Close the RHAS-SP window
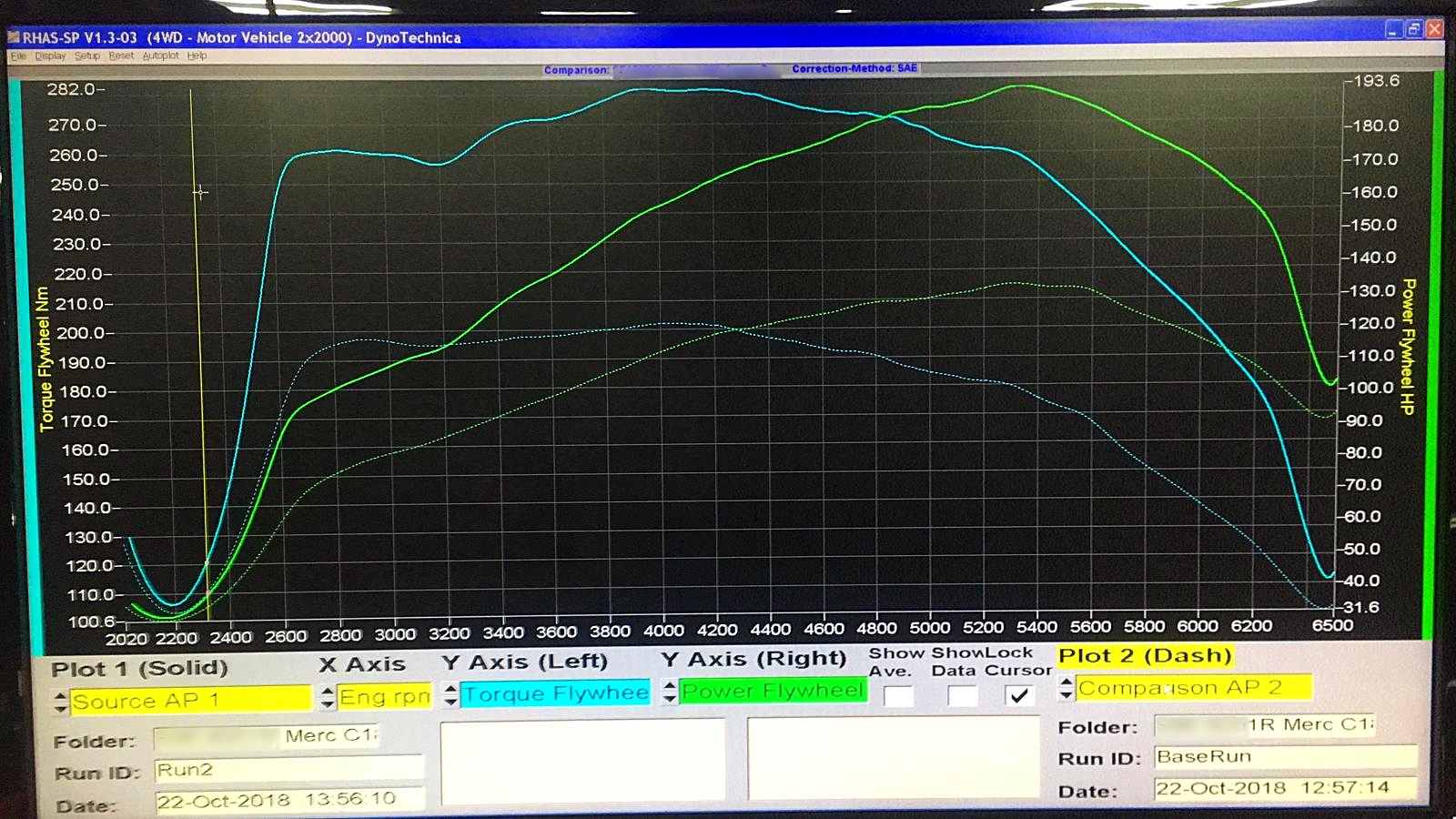The image size is (1456, 819). point(1435,29)
